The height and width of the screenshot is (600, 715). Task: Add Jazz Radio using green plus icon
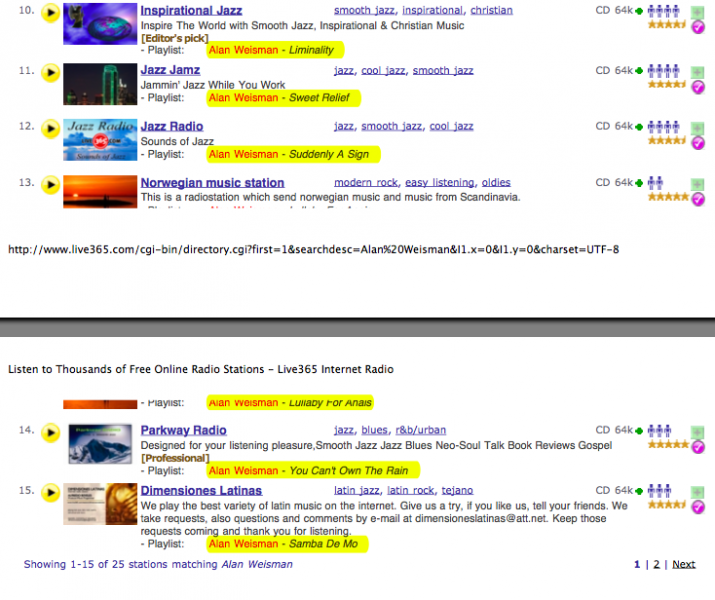point(697,128)
